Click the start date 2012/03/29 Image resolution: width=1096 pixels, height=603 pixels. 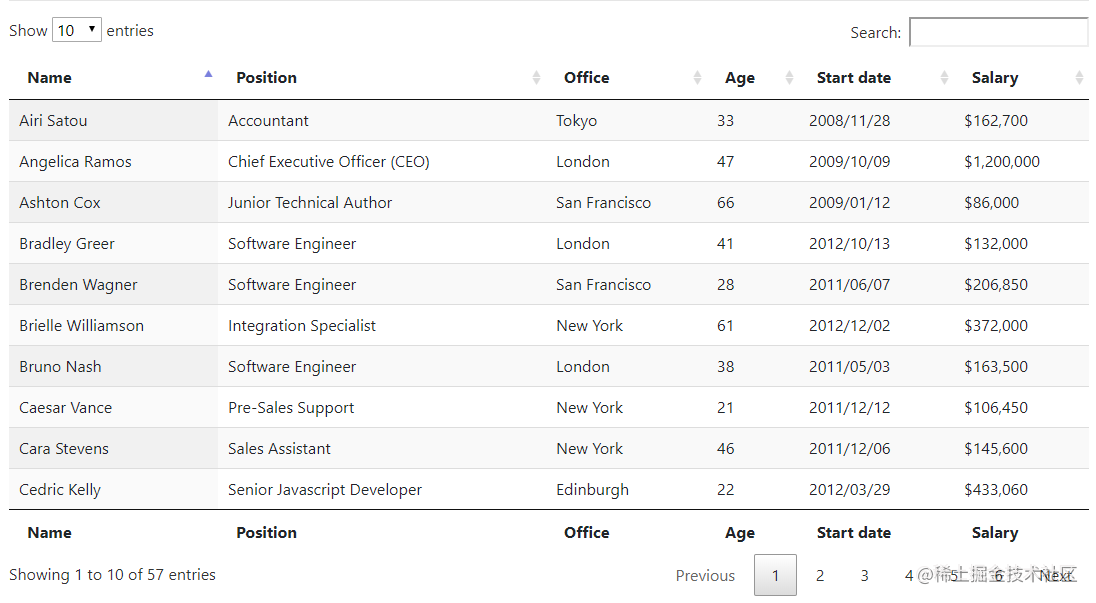click(x=849, y=490)
